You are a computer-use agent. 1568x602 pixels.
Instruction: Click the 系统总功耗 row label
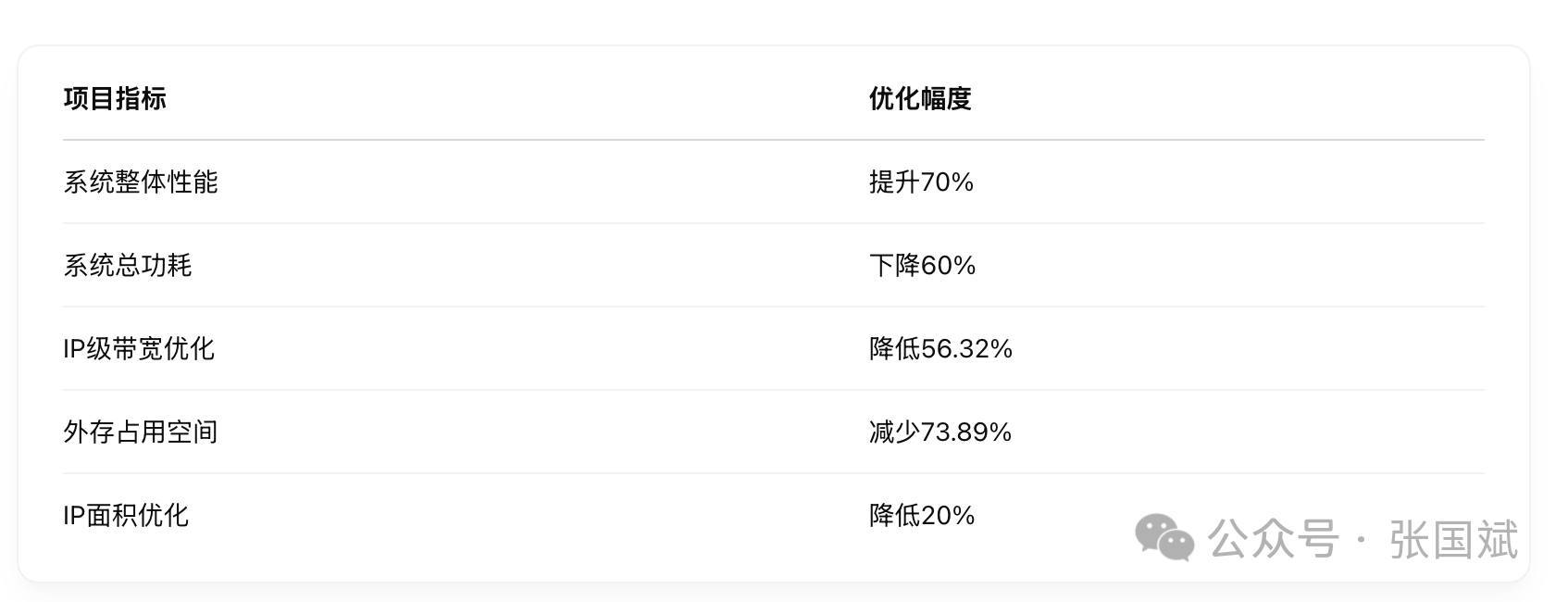click(128, 266)
